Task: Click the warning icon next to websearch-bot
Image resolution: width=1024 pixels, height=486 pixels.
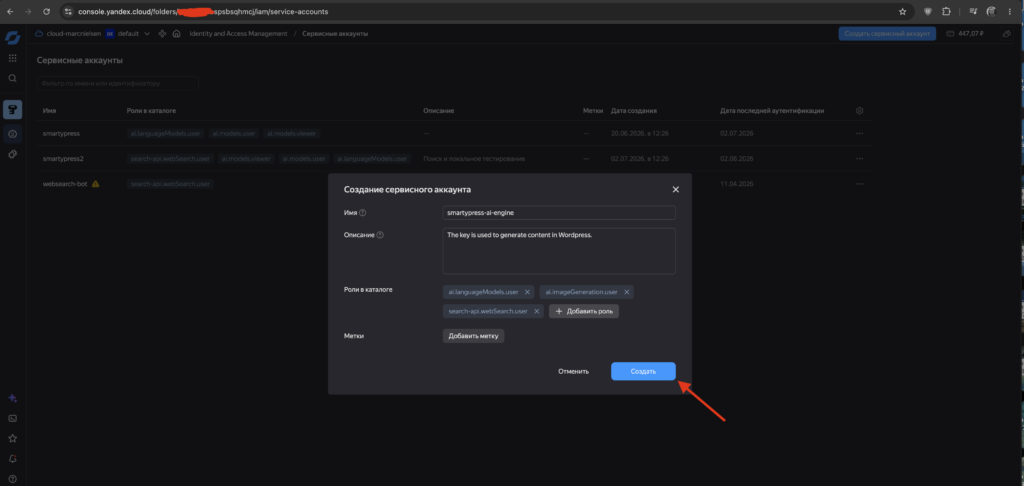Action: pyautogui.click(x=95, y=184)
